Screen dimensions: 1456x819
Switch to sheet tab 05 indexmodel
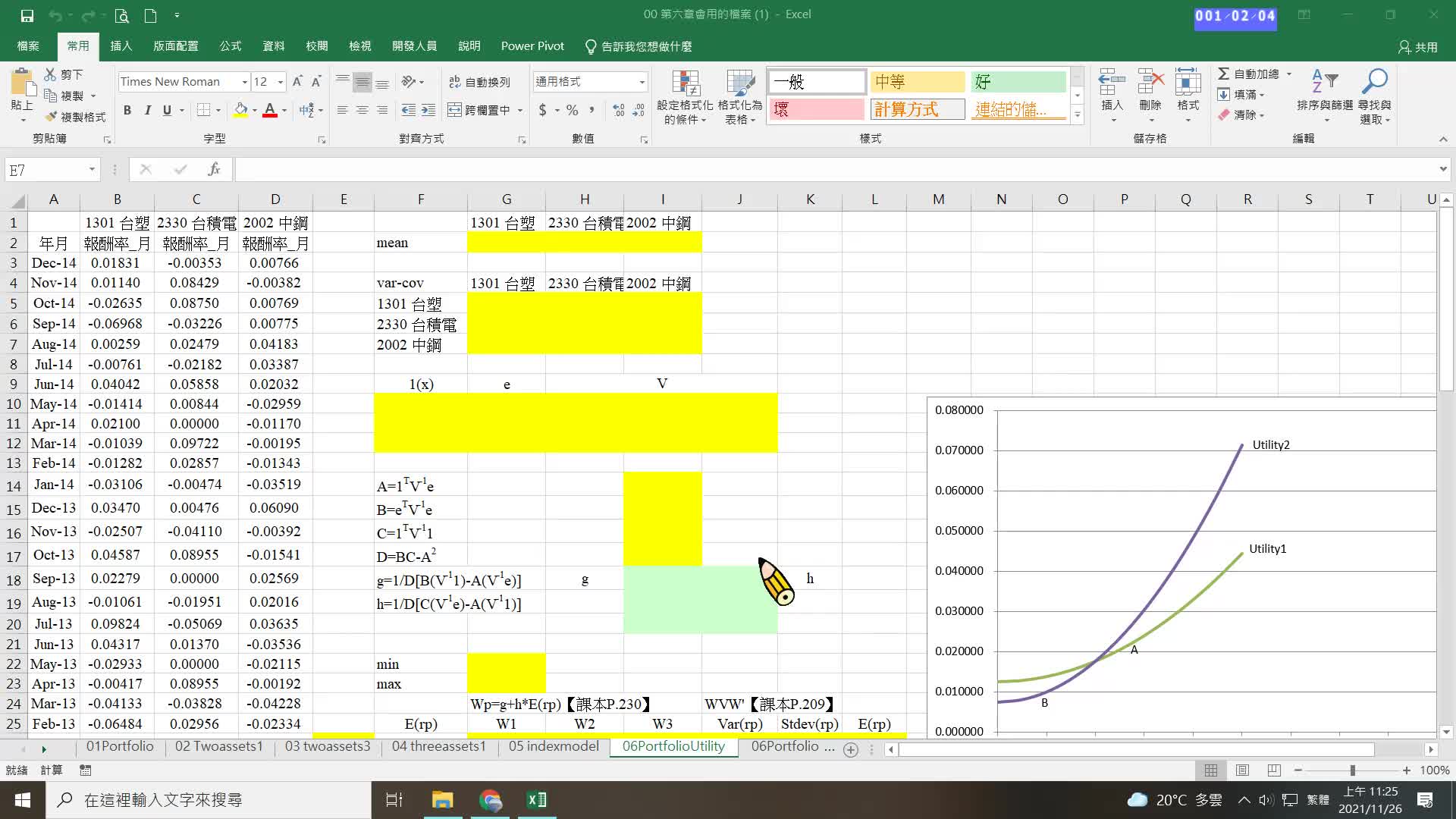554,747
